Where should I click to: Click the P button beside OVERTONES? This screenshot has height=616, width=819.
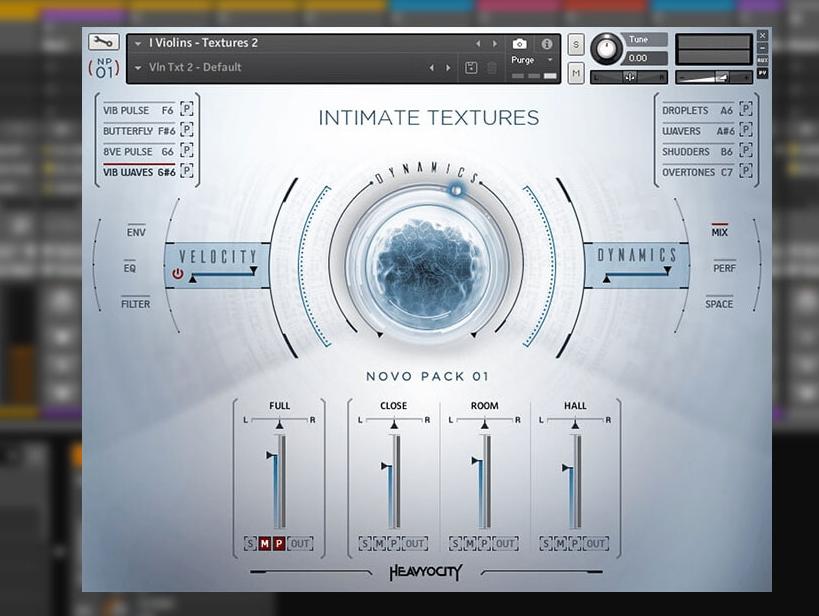745,172
